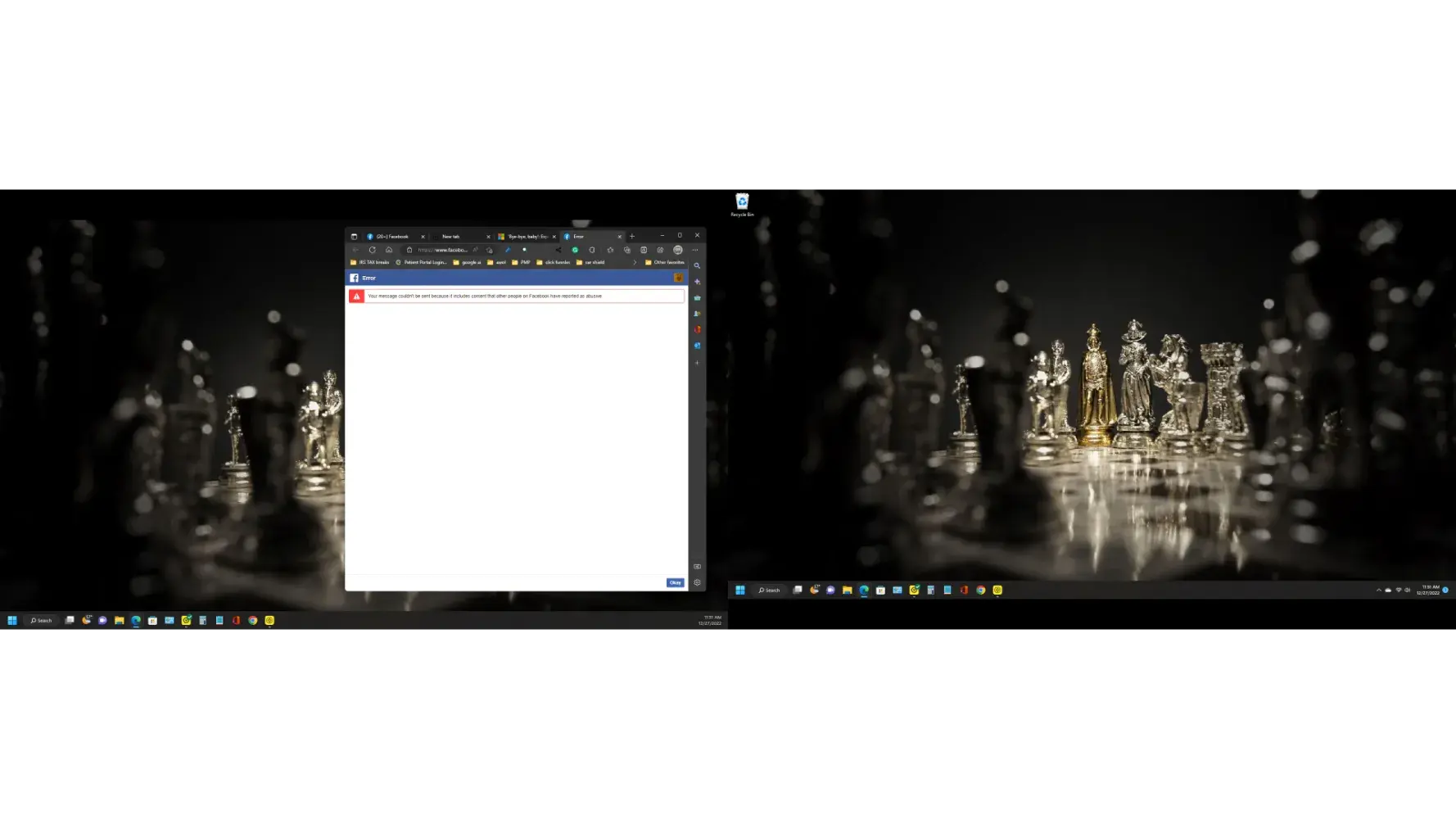Open the volume control in system tray
Viewport: 1456px width, 819px height.
(1408, 590)
